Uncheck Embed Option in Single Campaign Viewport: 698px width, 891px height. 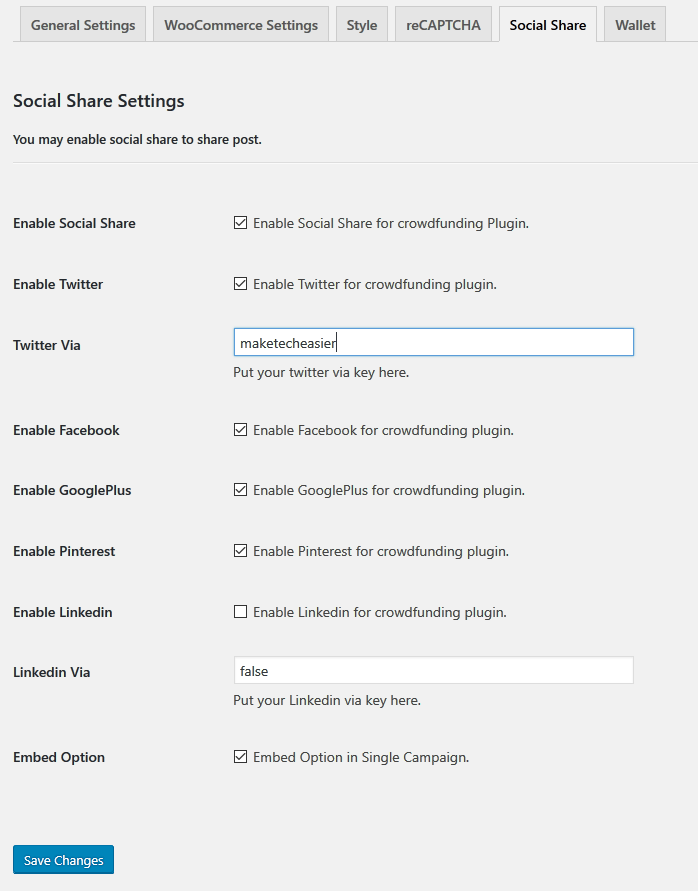tap(240, 756)
